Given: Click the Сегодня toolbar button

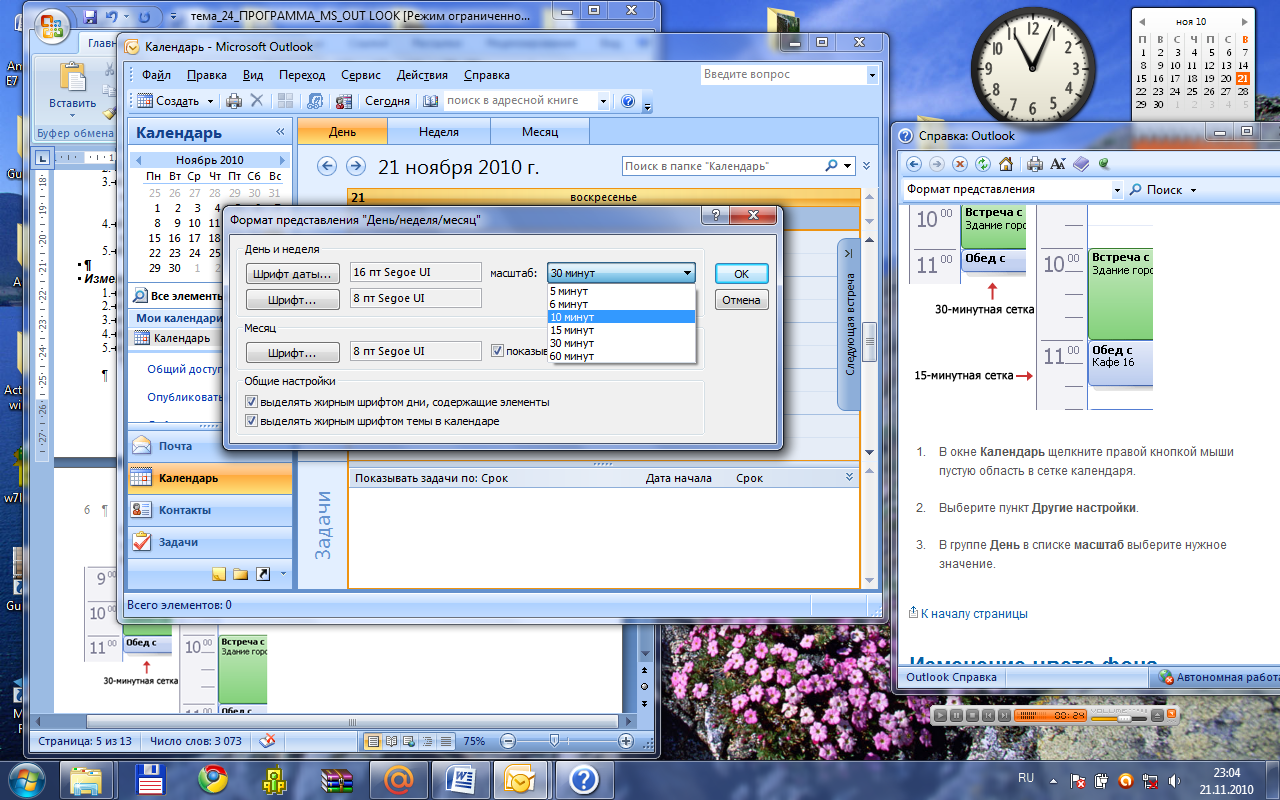Looking at the screenshot, I should pyautogui.click(x=387, y=101).
